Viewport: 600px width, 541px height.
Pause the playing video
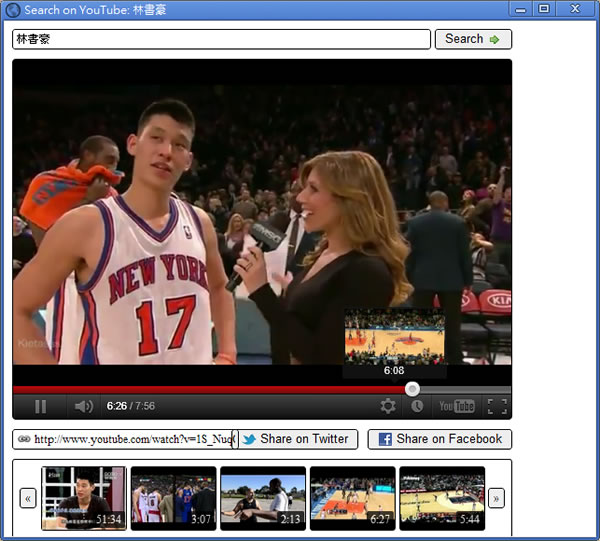(41, 406)
